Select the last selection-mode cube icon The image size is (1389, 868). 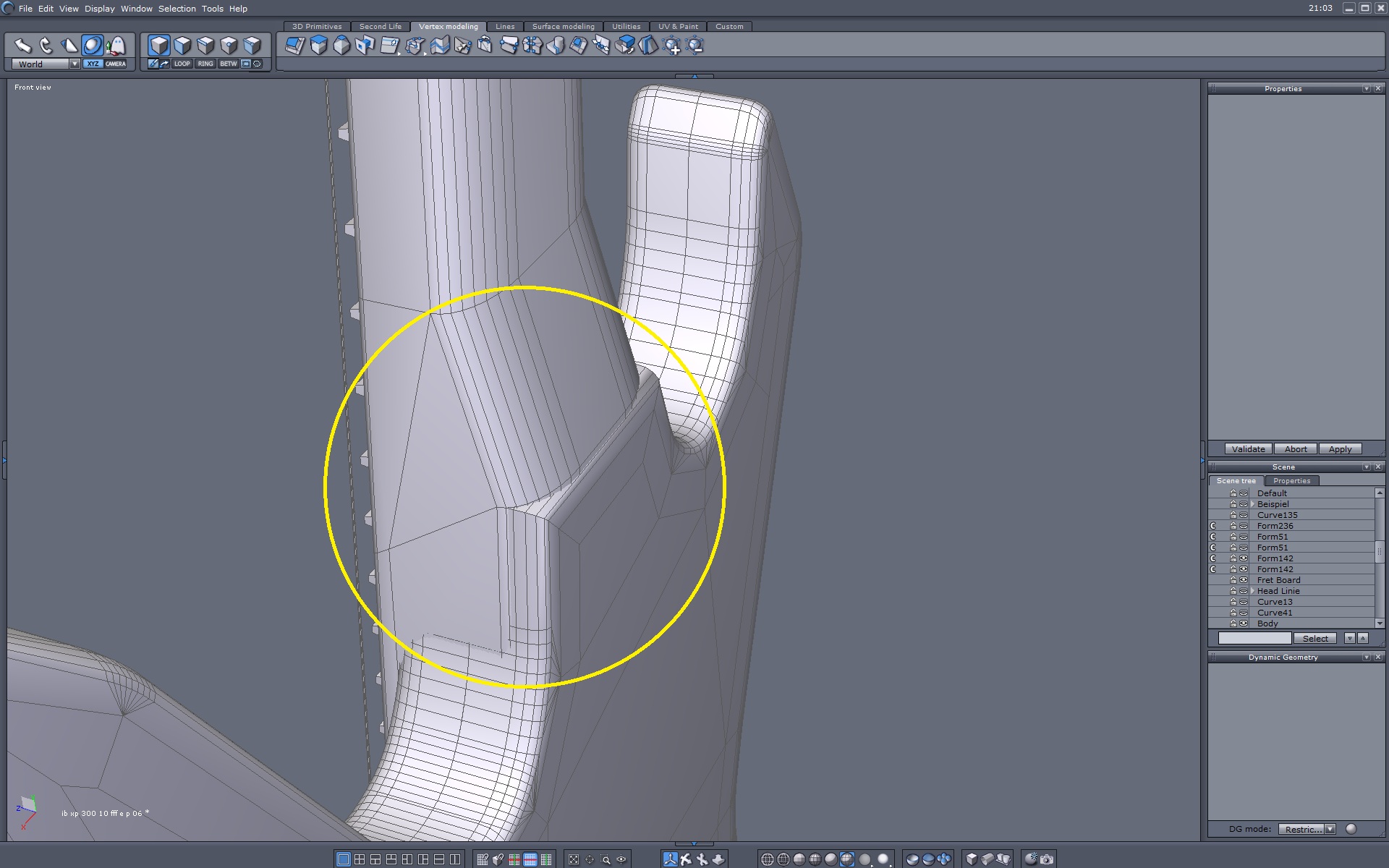(x=252, y=46)
